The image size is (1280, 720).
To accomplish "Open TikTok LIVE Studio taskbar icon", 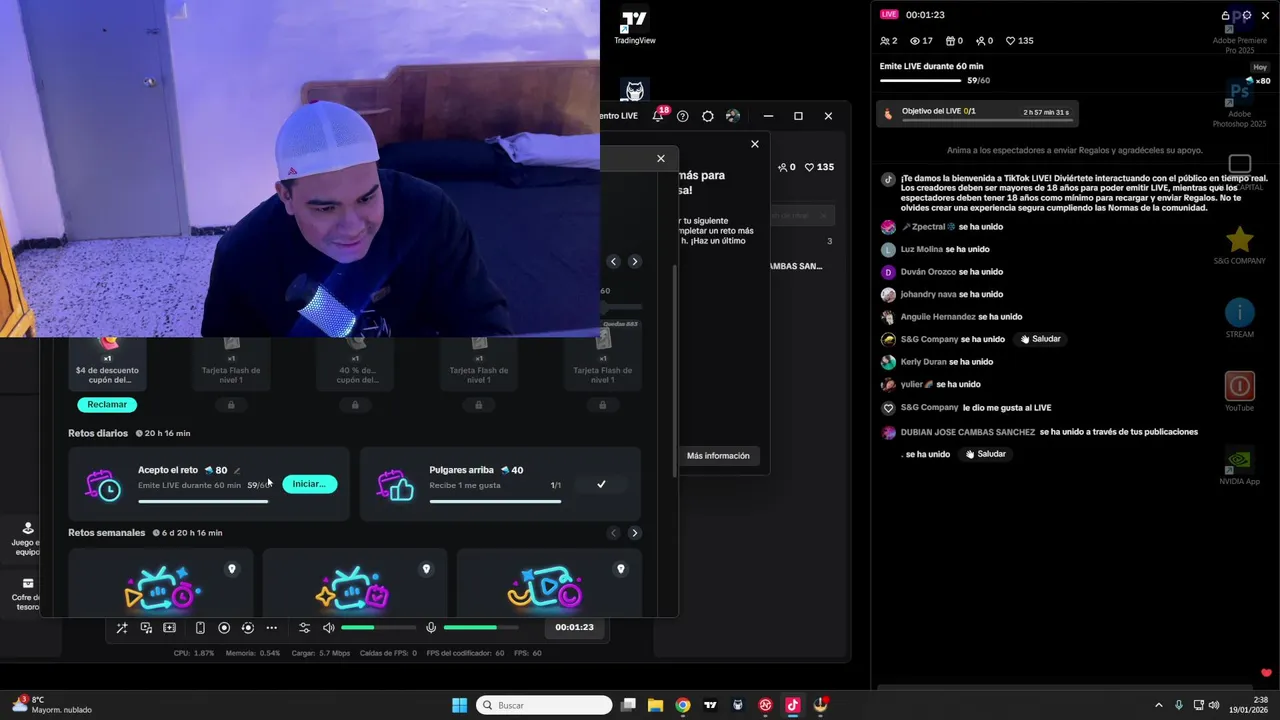I will pos(792,705).
